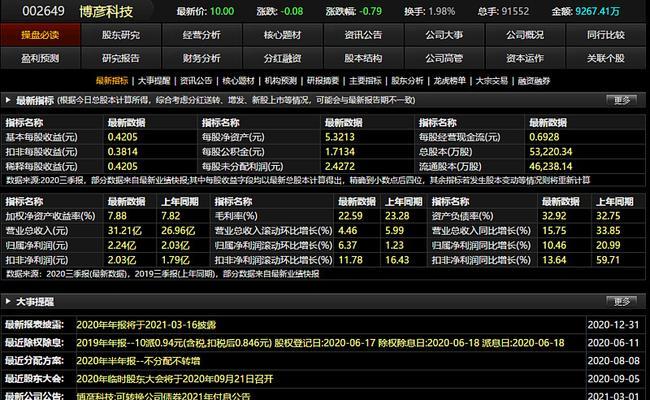Open 资本运作 tab
Image resolution: width=650 pixels, height=400 pixels.
pyautogui.click(x=525, y=58)
